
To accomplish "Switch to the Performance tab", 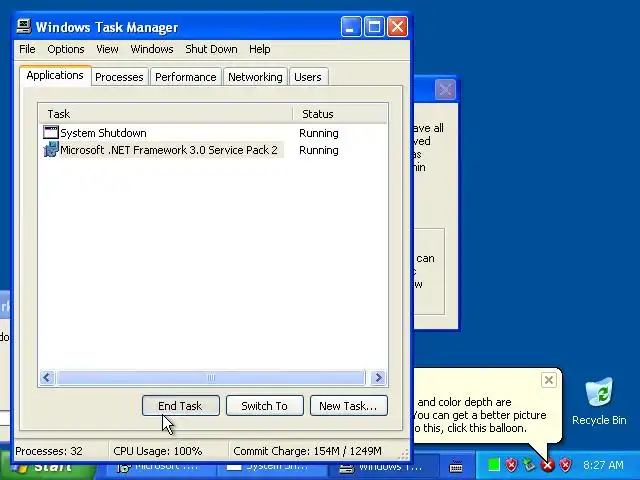I will click(x=186, y=77).
